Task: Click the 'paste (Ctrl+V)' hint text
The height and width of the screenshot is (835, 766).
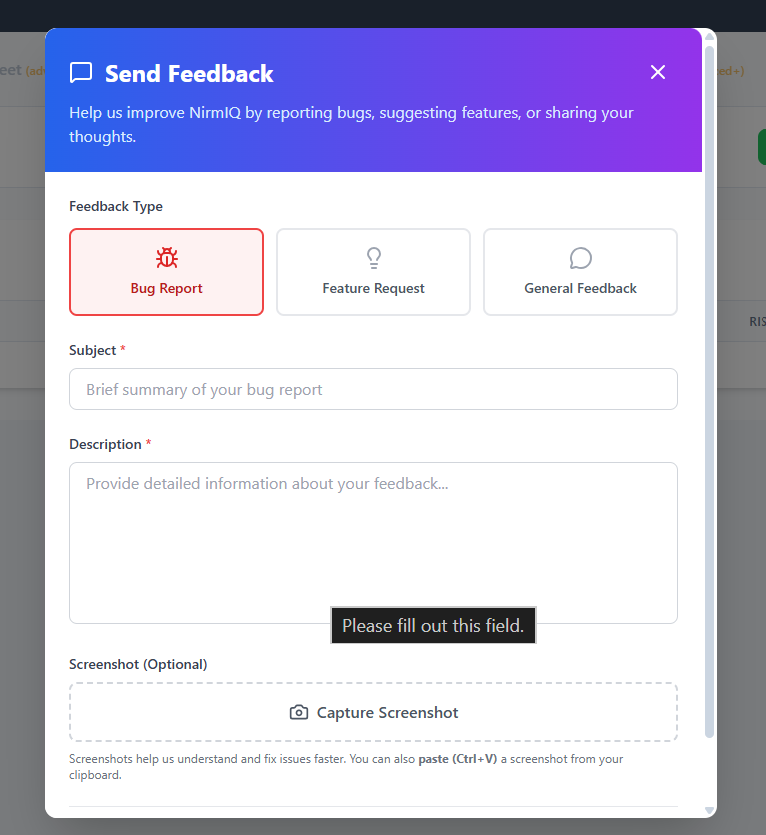Action: [x=458, y=759]
